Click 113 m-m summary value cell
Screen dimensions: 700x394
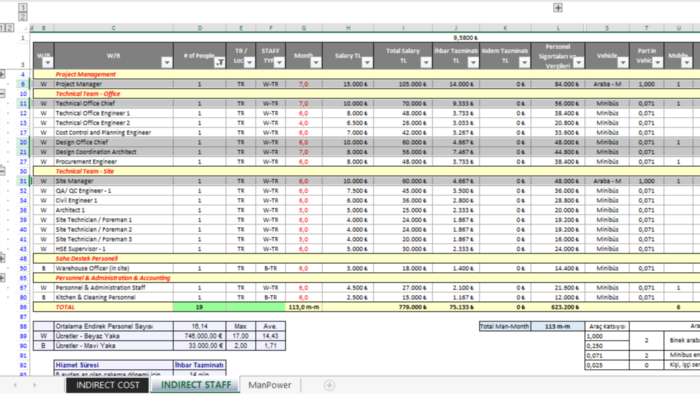pos(558,326)
